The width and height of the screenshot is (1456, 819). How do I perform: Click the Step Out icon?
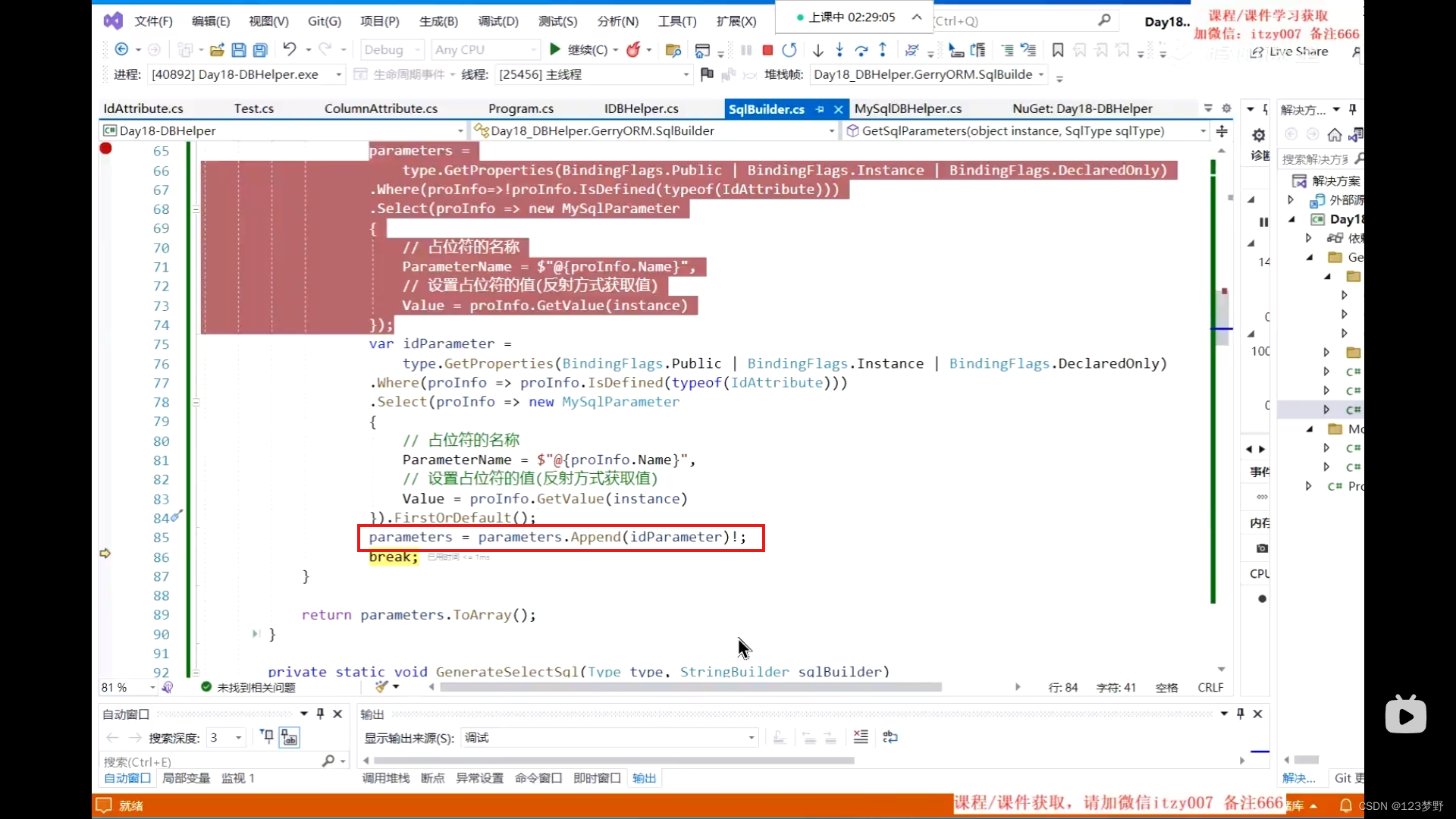point(883,50)
